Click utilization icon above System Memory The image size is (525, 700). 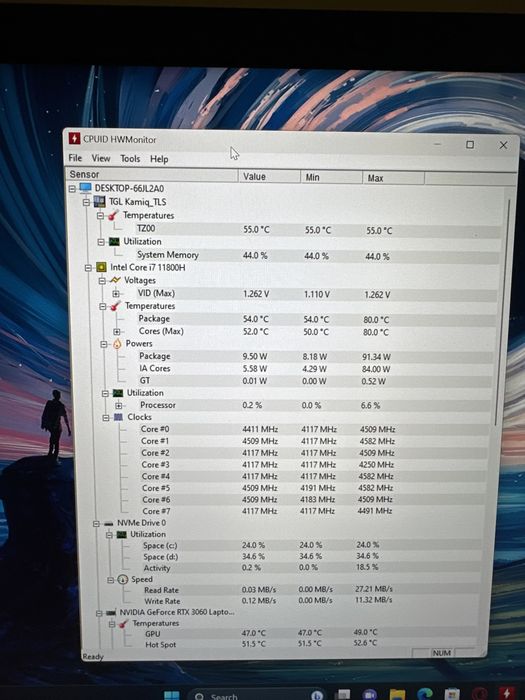pos(115,242)
